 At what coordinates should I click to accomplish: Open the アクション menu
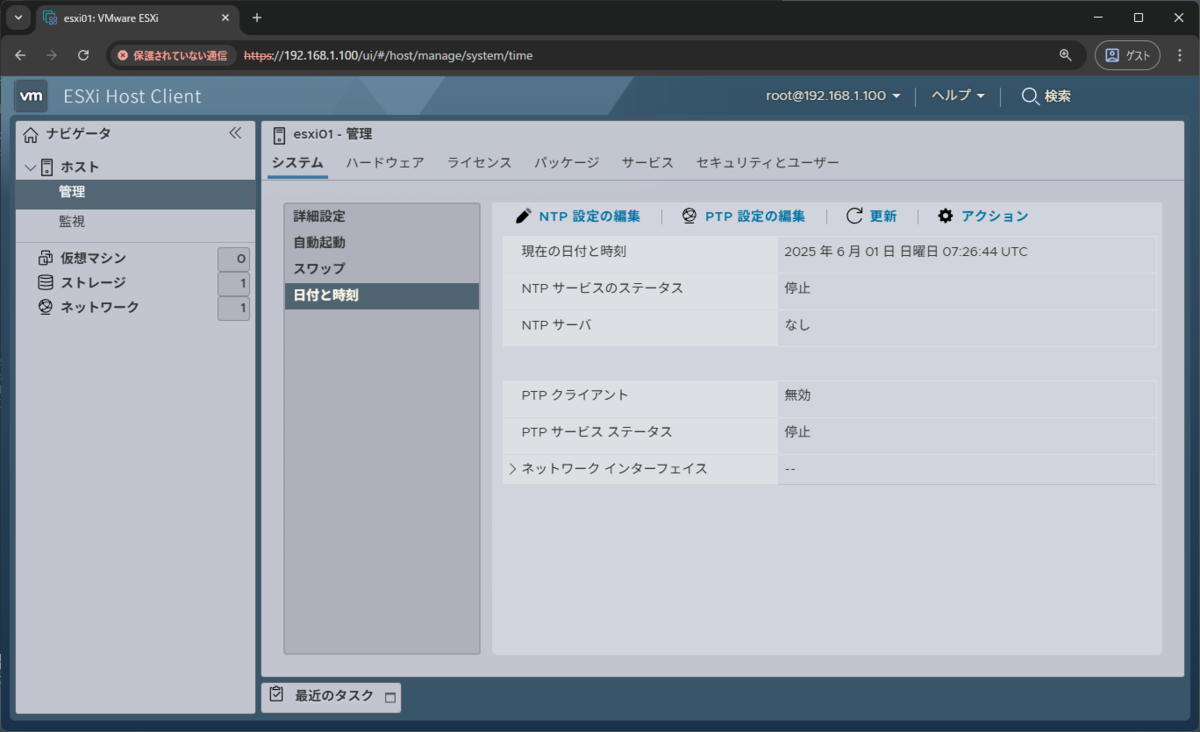pos(982,216)
